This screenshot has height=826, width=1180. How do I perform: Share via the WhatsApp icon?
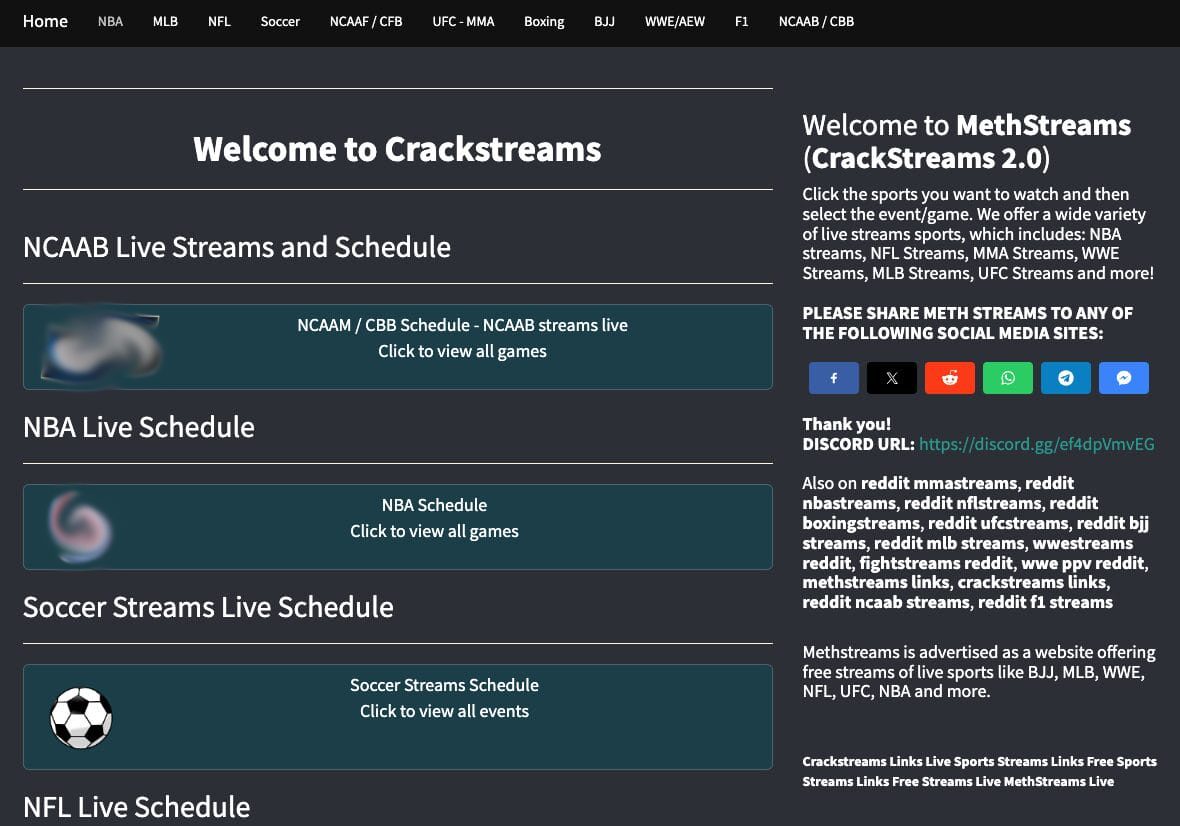(1007, 378)
